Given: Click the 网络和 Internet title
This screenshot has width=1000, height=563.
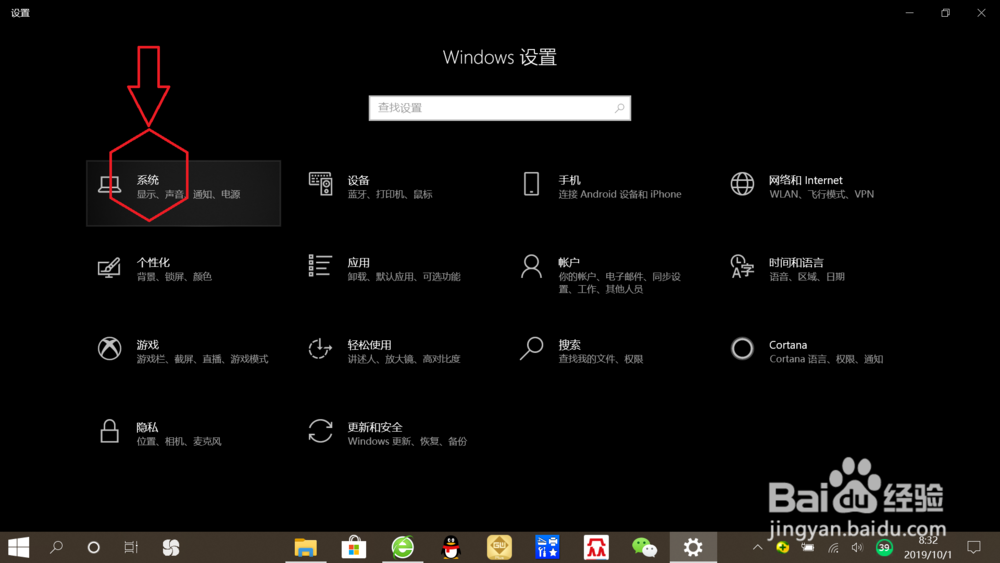Looking at the screenshot, I should 805,180.
